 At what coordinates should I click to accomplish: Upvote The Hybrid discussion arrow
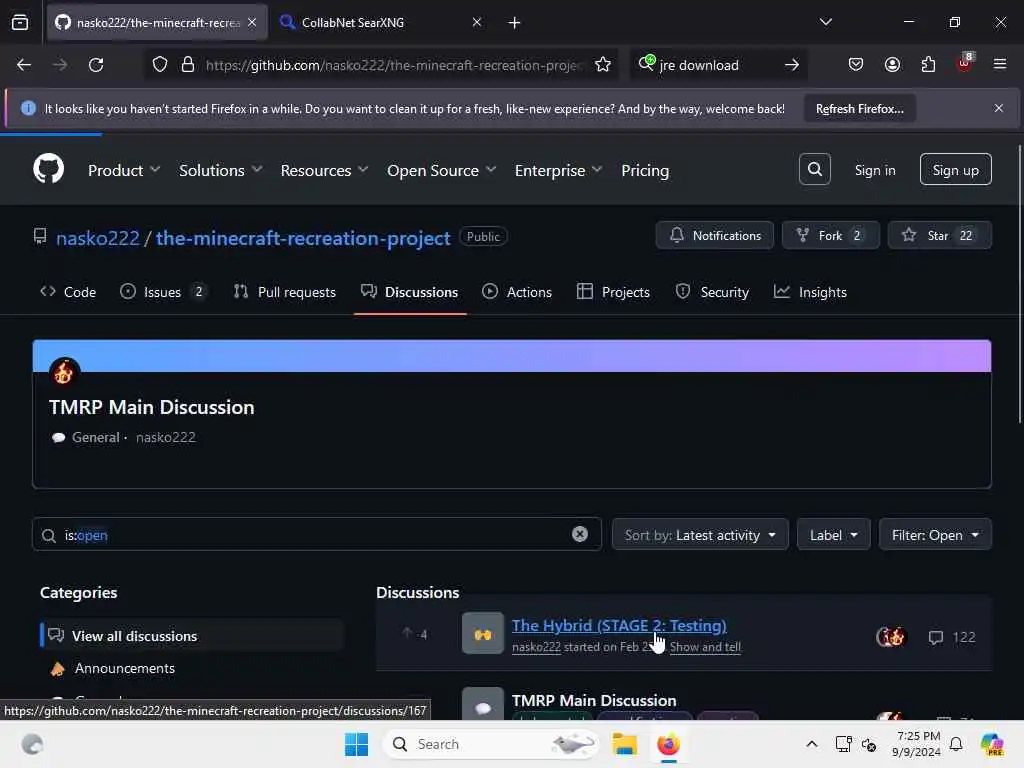pyautogui.click(x=408, y=632)
